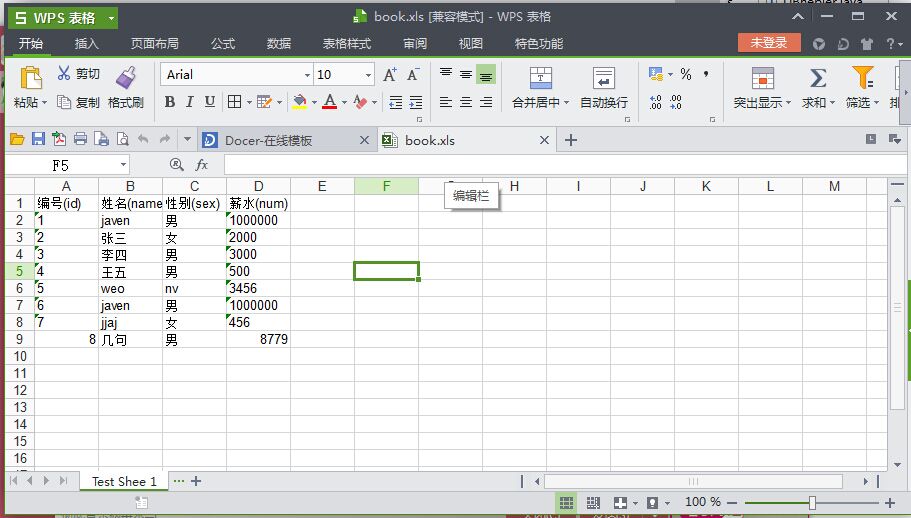Click the Highlight cells icon
This screenshot has width=911, height=518.
(x=762, y=77)
